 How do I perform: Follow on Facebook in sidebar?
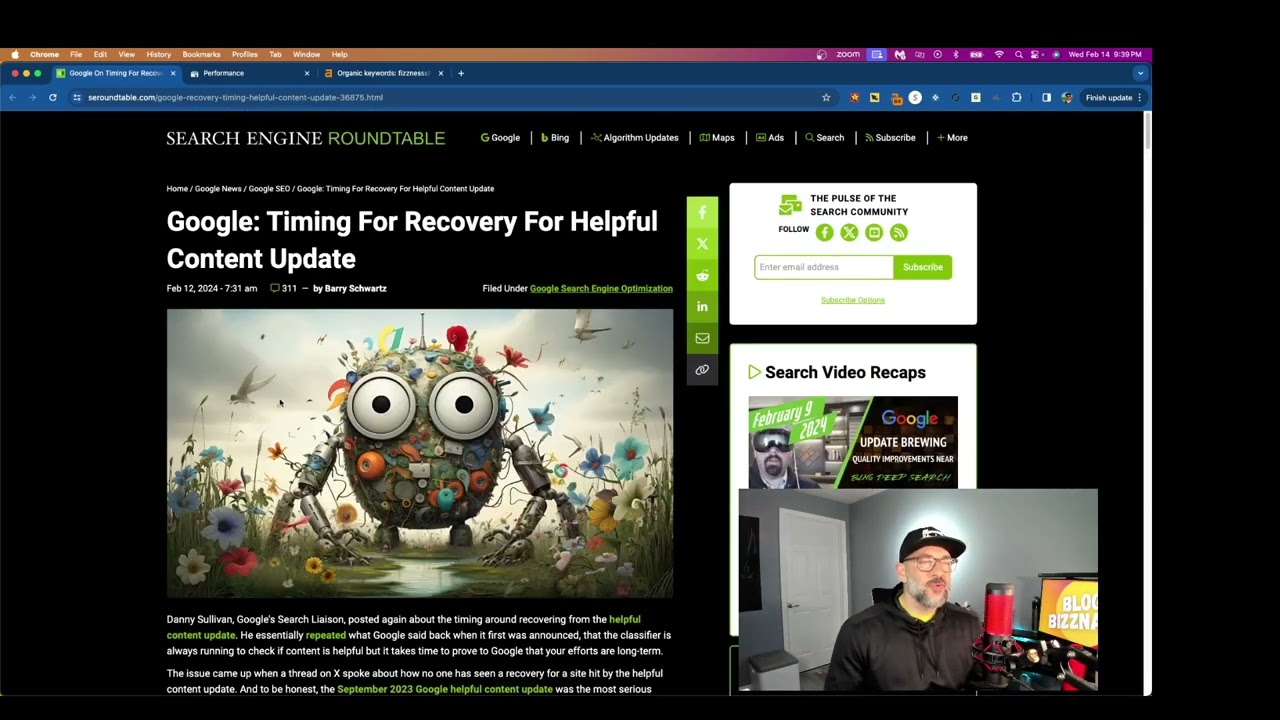[824, 232]
